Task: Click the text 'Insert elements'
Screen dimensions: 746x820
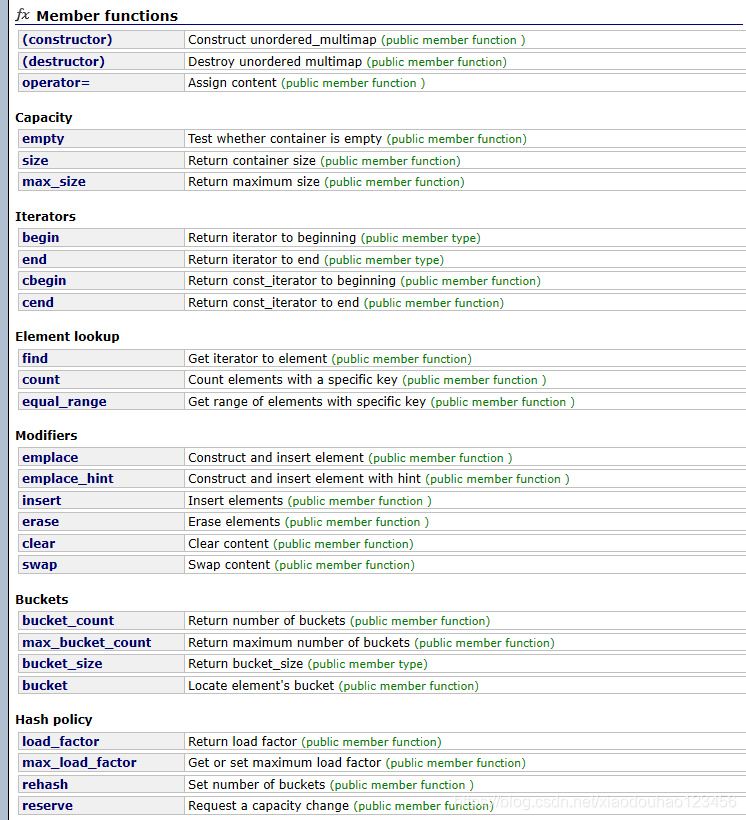Action: click(235, 500)
